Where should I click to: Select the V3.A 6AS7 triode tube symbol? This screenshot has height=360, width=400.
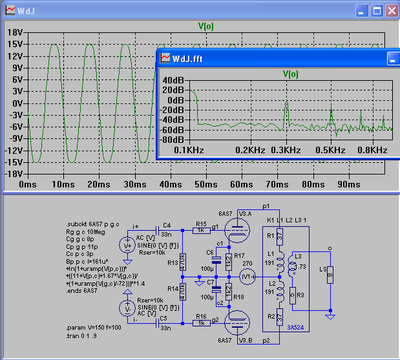pyautogui.click(x=237, y=230)
